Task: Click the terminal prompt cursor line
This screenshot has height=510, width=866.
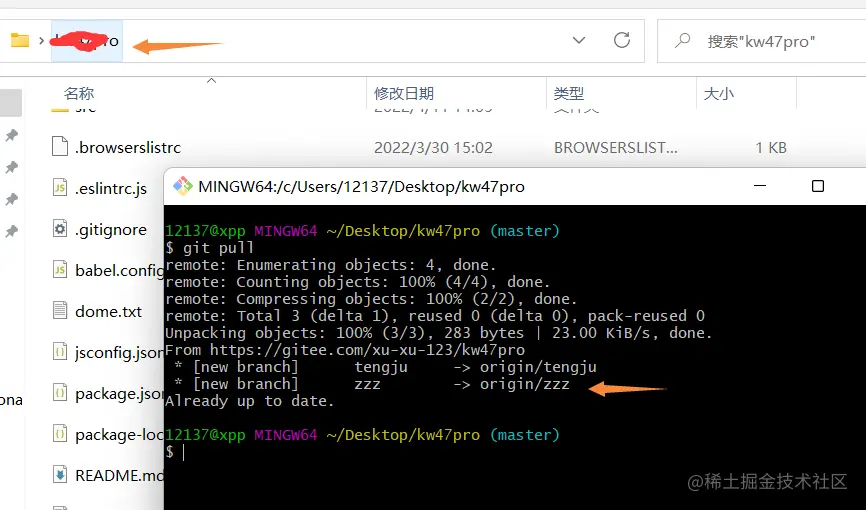Action: pyautogui.click(x=175, y=452)
